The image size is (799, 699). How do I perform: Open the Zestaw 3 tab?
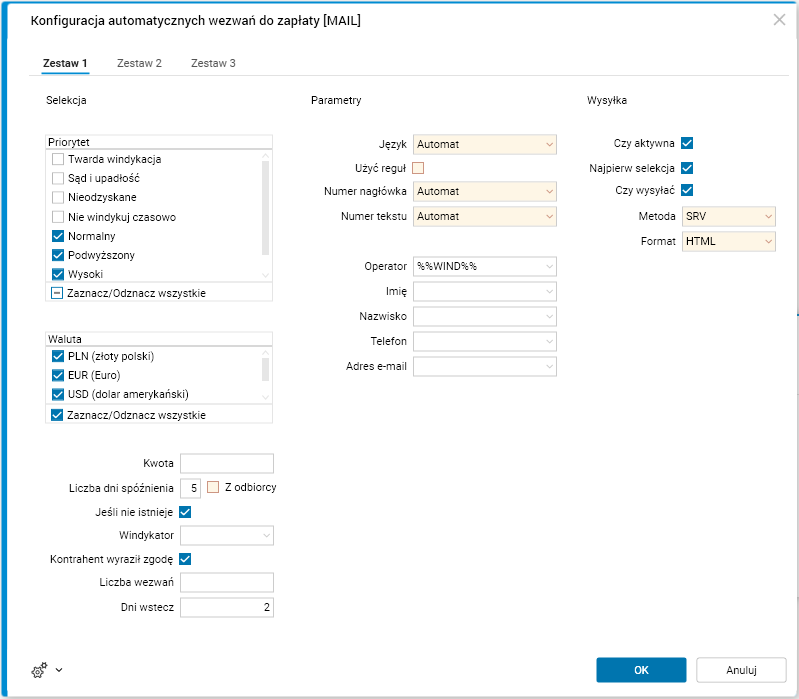[213, 63]
